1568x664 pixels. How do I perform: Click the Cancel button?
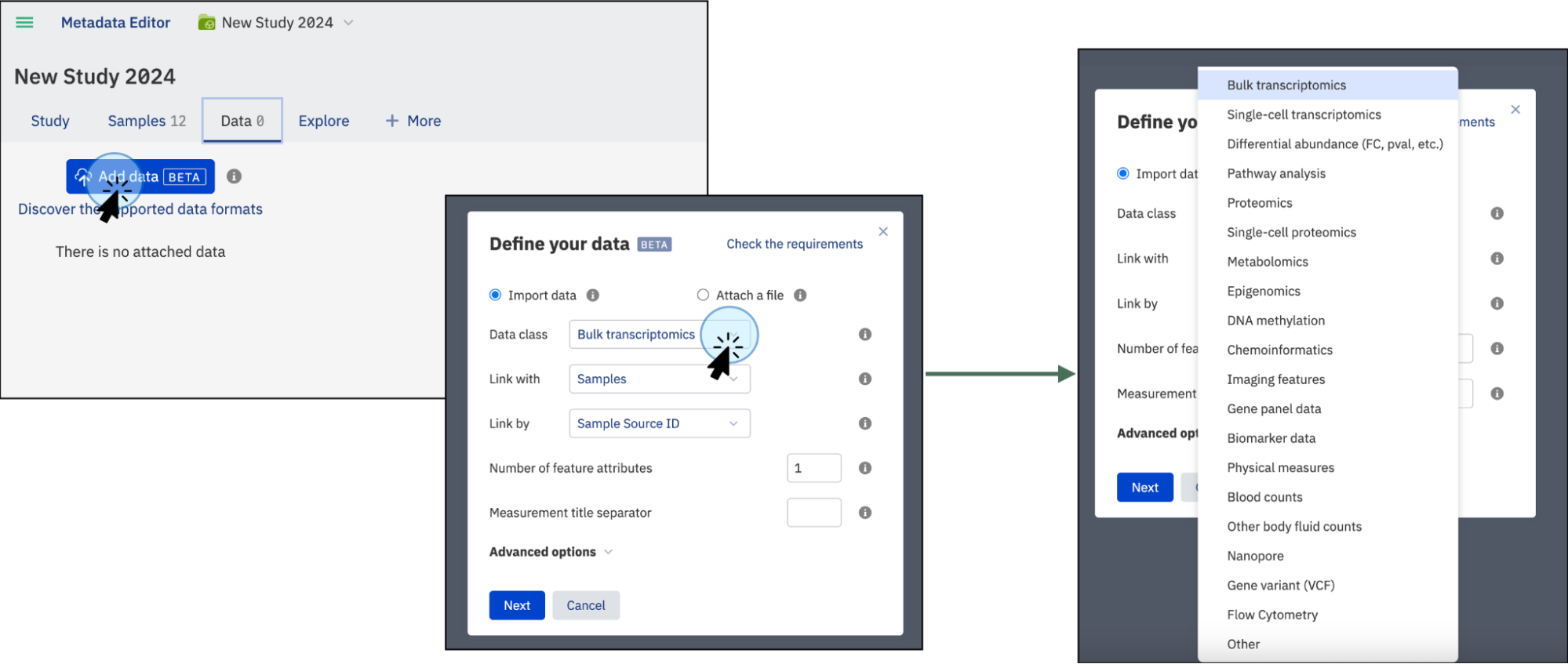(x=585, y=605)
